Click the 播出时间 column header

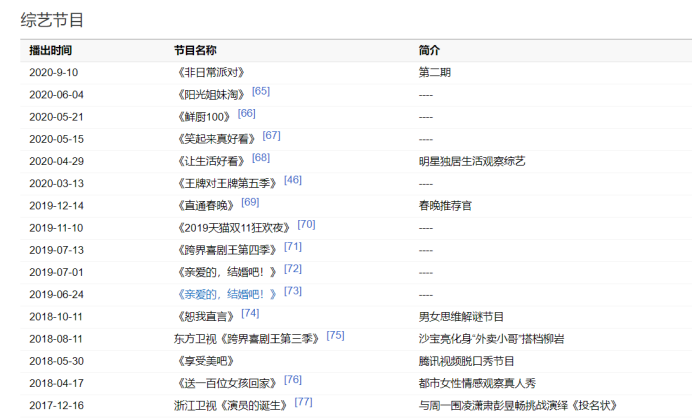(x=51, y=50)
